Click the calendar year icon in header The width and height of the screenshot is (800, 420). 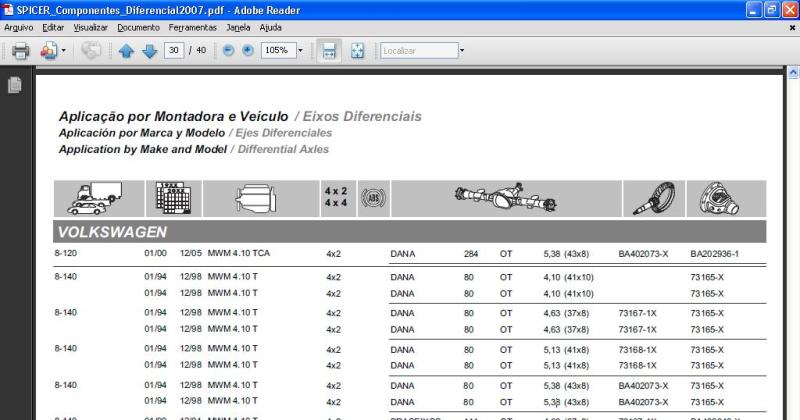tap(173, 199)
